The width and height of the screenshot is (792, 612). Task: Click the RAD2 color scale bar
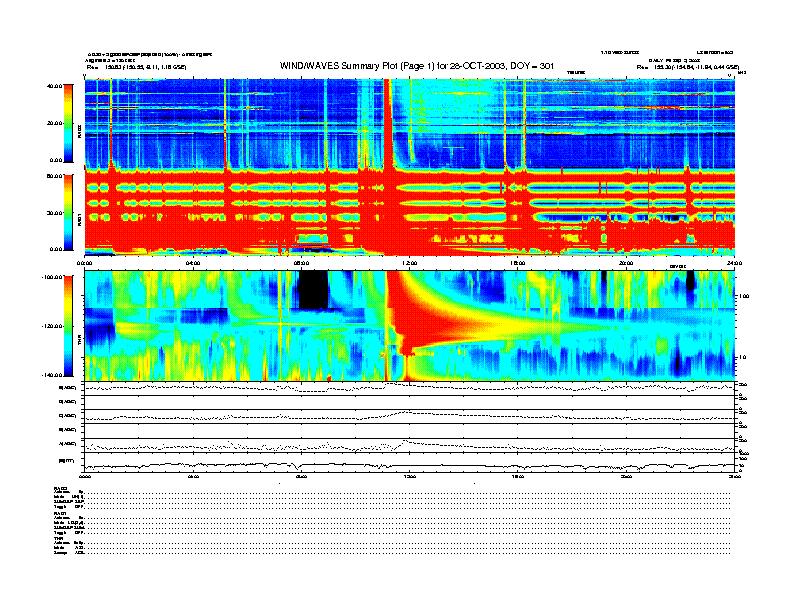68,123
